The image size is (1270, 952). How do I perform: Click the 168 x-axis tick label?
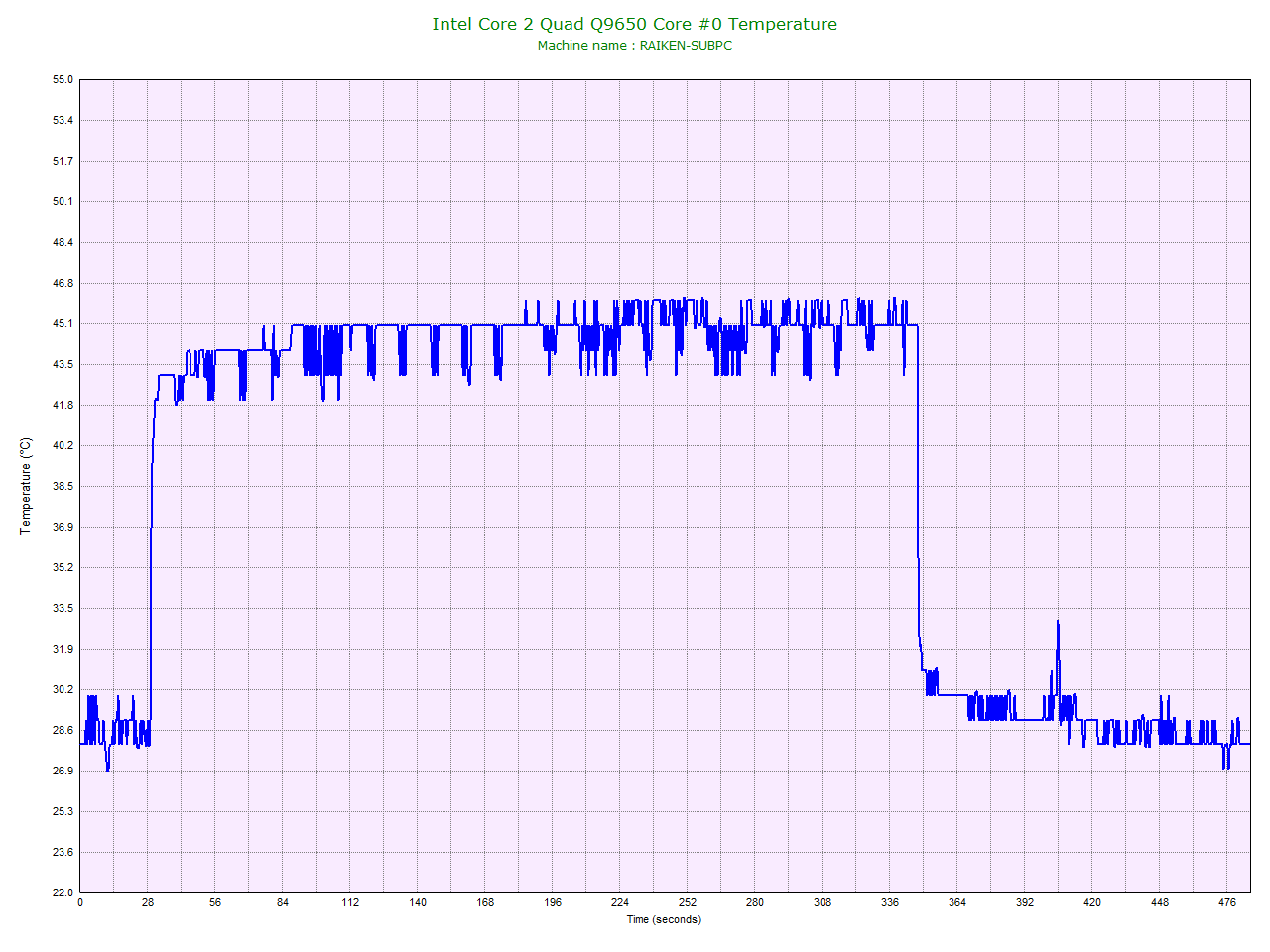click(485, 902)
